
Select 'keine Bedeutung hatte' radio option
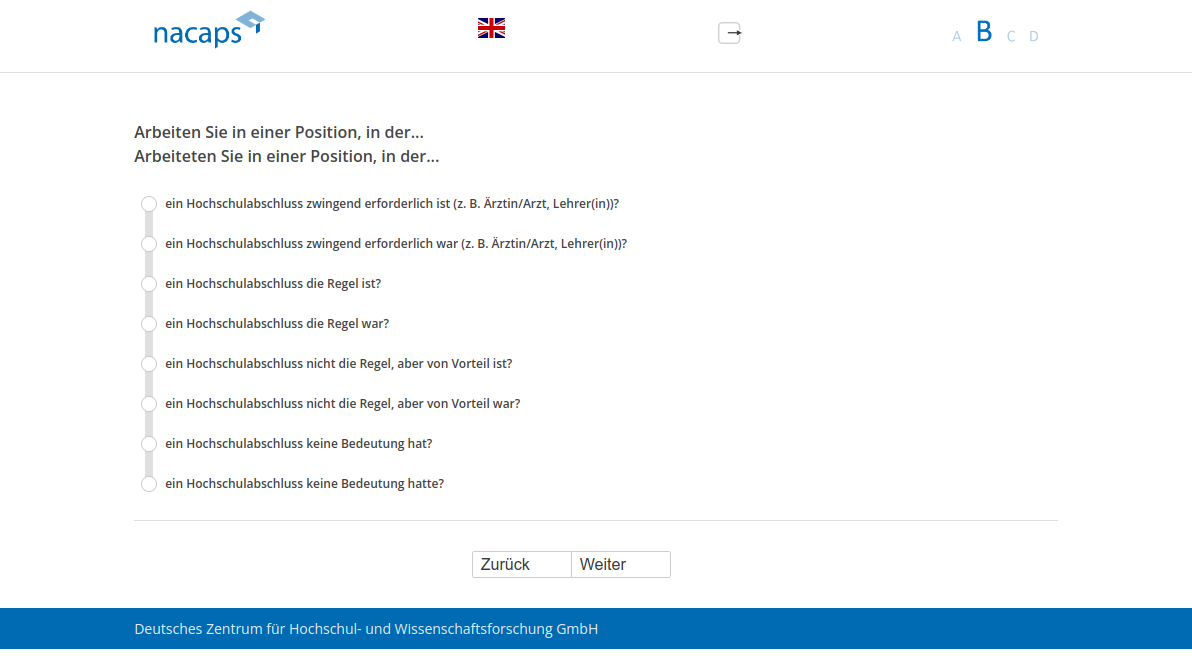pyautogui.click(x=149, y=484)
